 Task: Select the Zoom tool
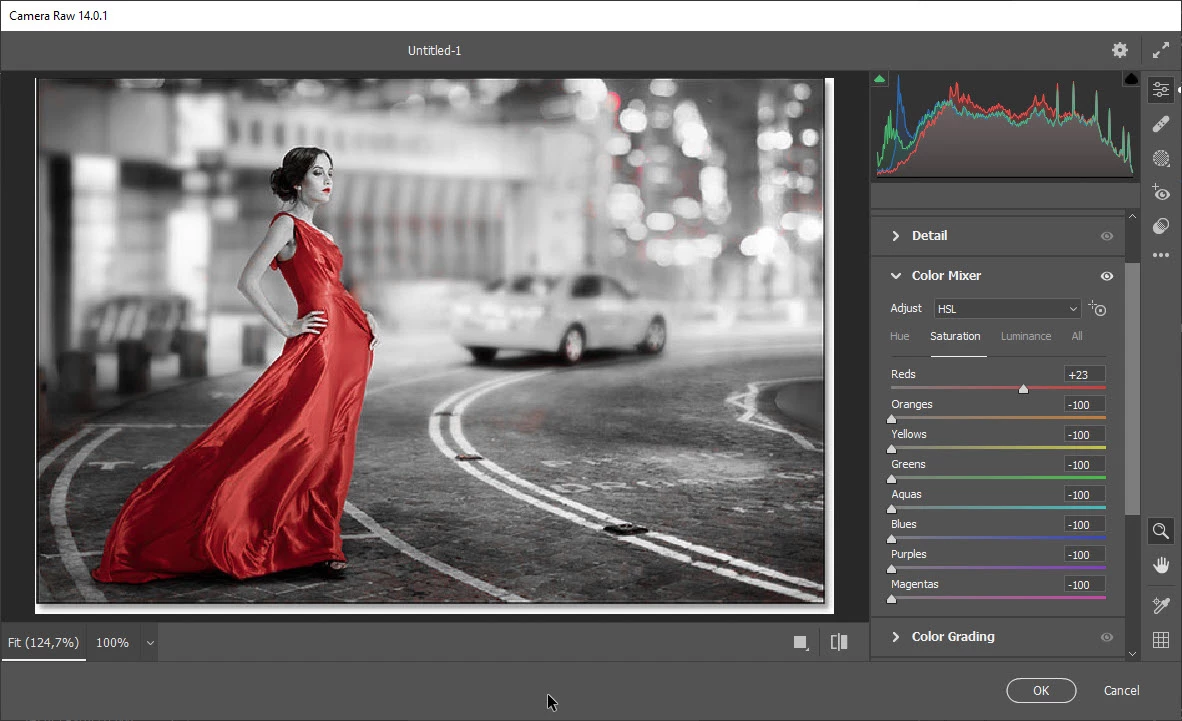1161,531
